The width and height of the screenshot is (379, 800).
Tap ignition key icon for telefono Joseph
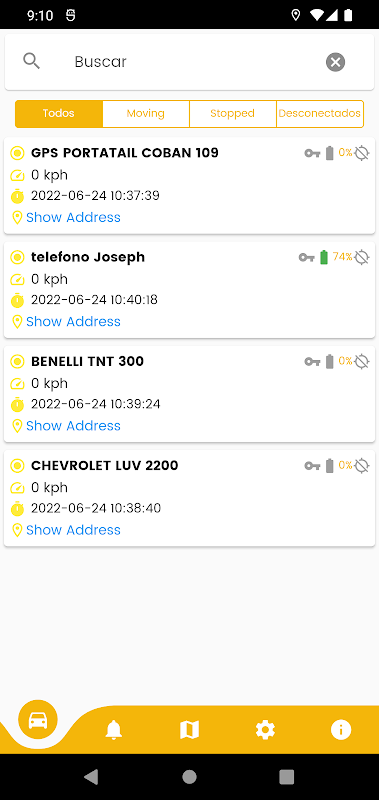tap(306, 258)
